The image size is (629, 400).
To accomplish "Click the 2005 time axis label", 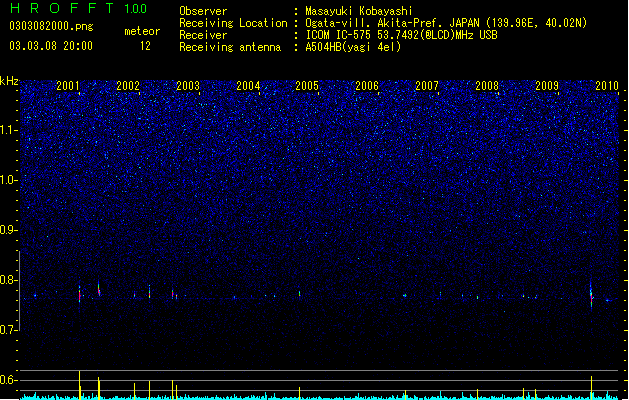I will point(307,85).
